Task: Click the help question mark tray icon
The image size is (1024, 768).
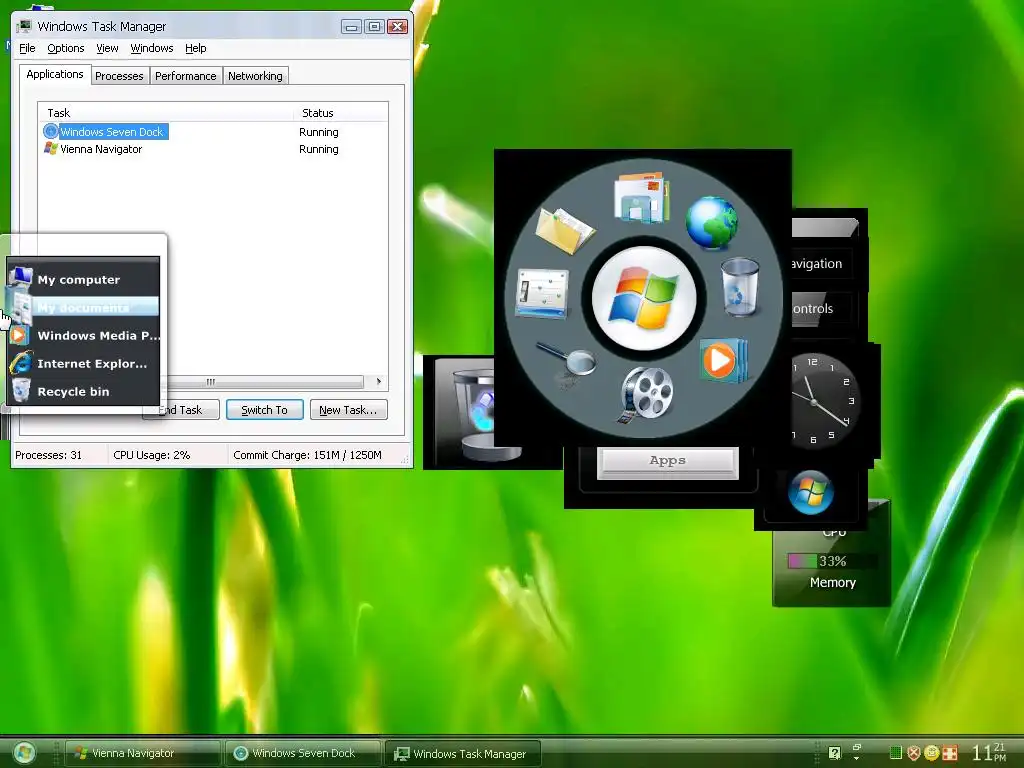Action: 834,753
